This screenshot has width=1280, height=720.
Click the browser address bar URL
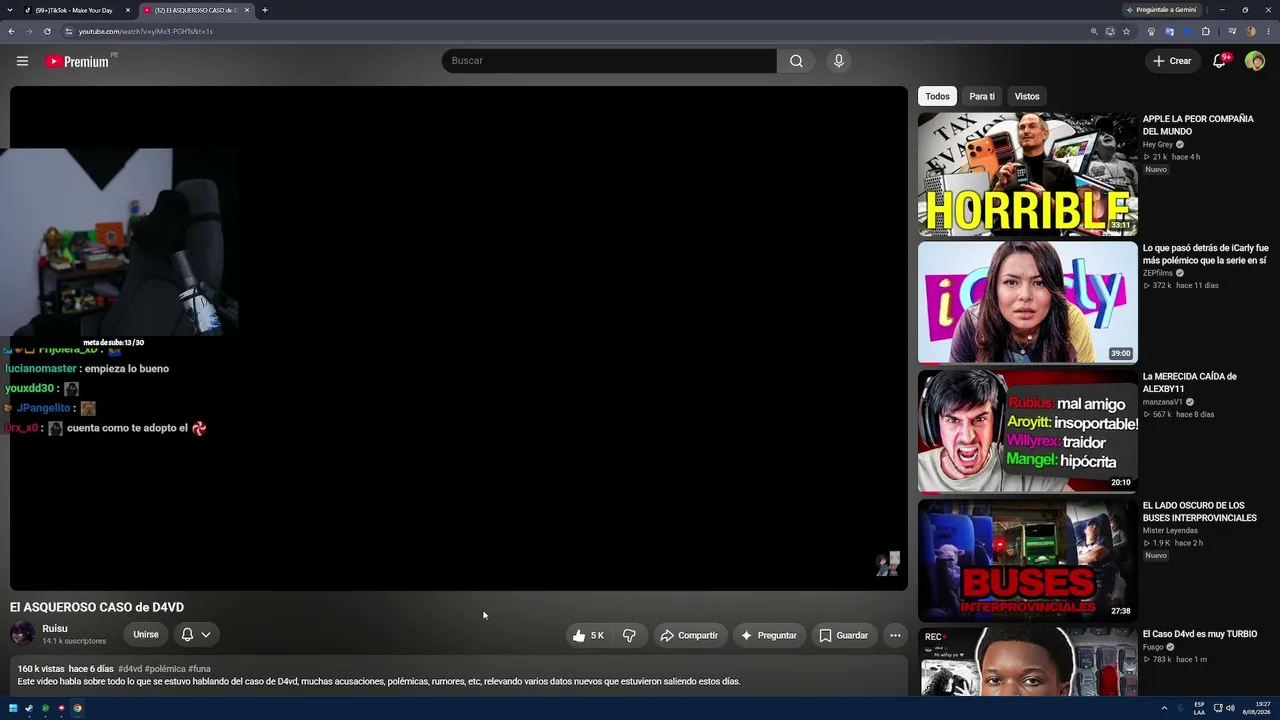pos(146,31)
